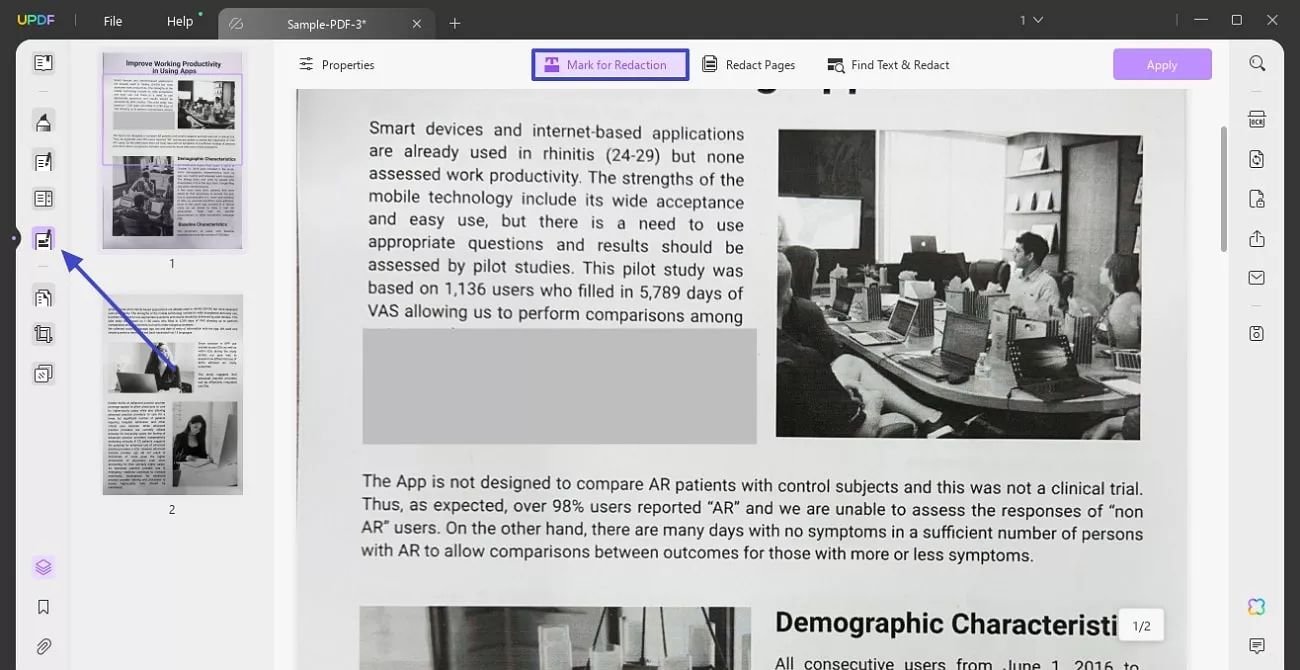Open redaction Properties
This screenshot has width=1300, height=670.
pos(336,65)
